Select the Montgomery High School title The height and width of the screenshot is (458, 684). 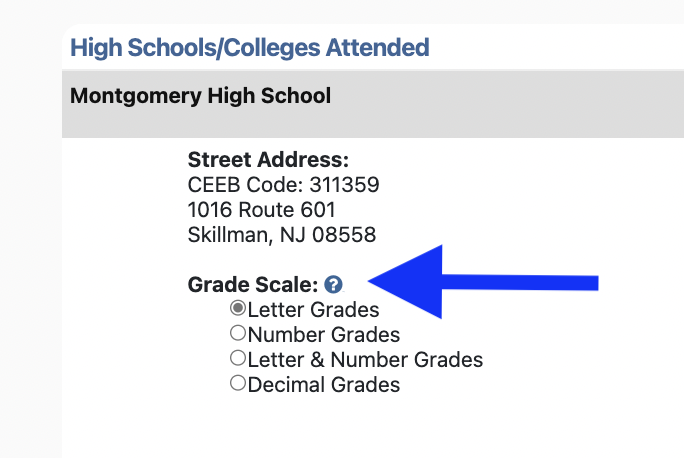[x=200, y=97]
